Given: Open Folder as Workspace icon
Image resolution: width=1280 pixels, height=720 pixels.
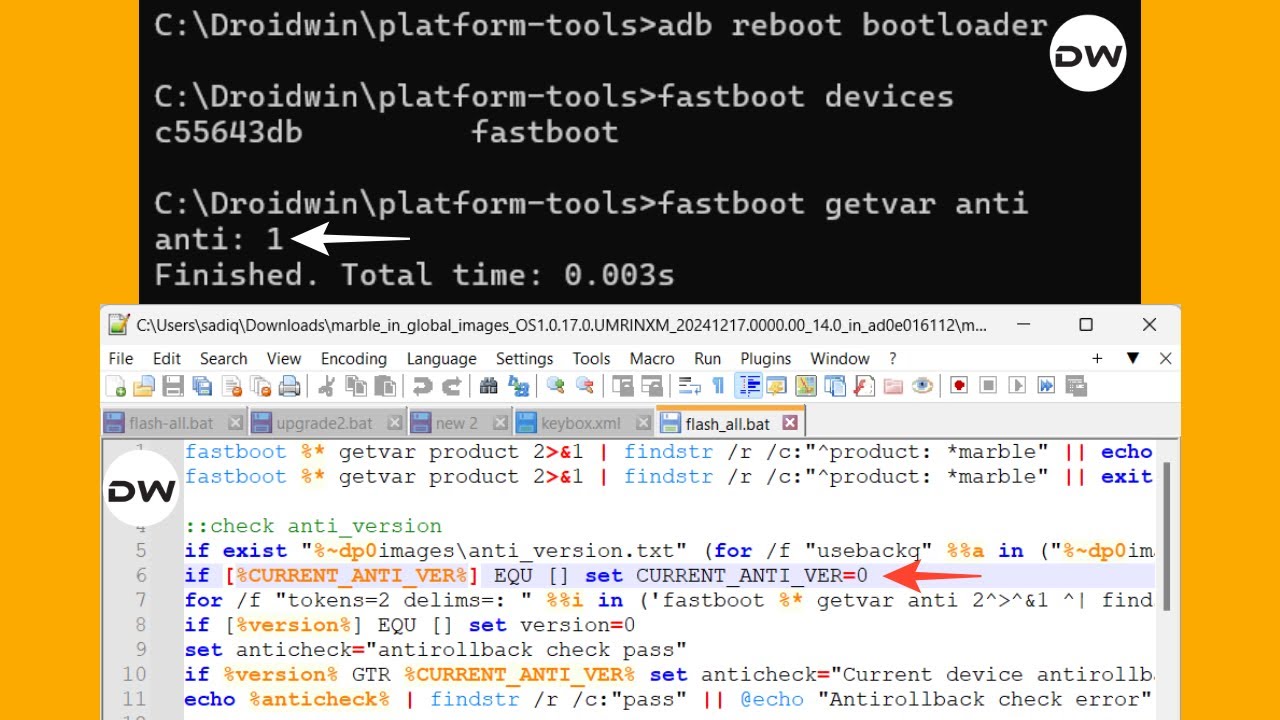Looking at the screenshot, I should pos(892,385).
